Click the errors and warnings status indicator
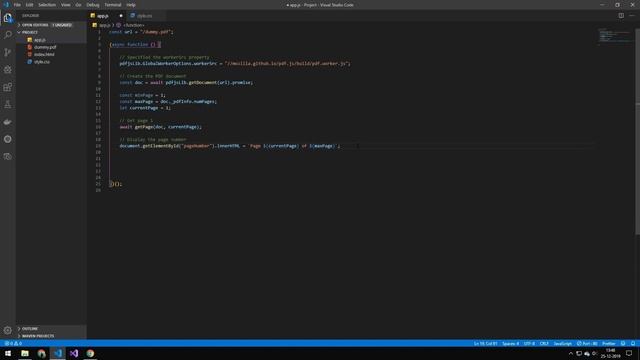 point(13,343)
